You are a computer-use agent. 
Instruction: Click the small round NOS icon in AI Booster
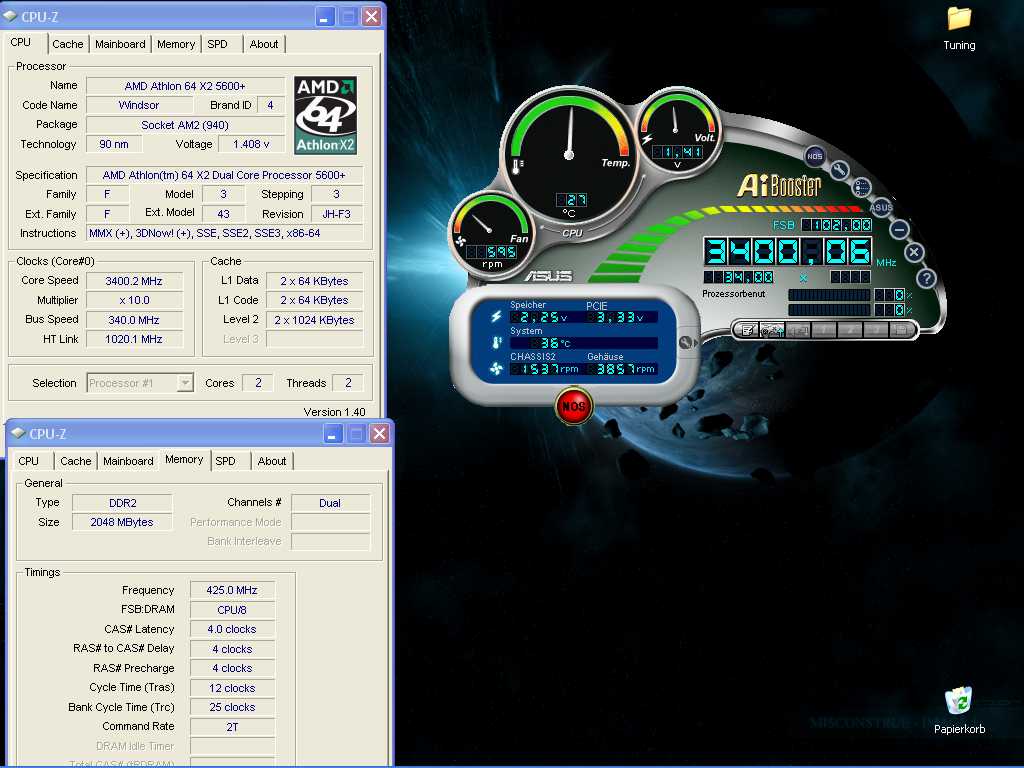click(814, 156)
